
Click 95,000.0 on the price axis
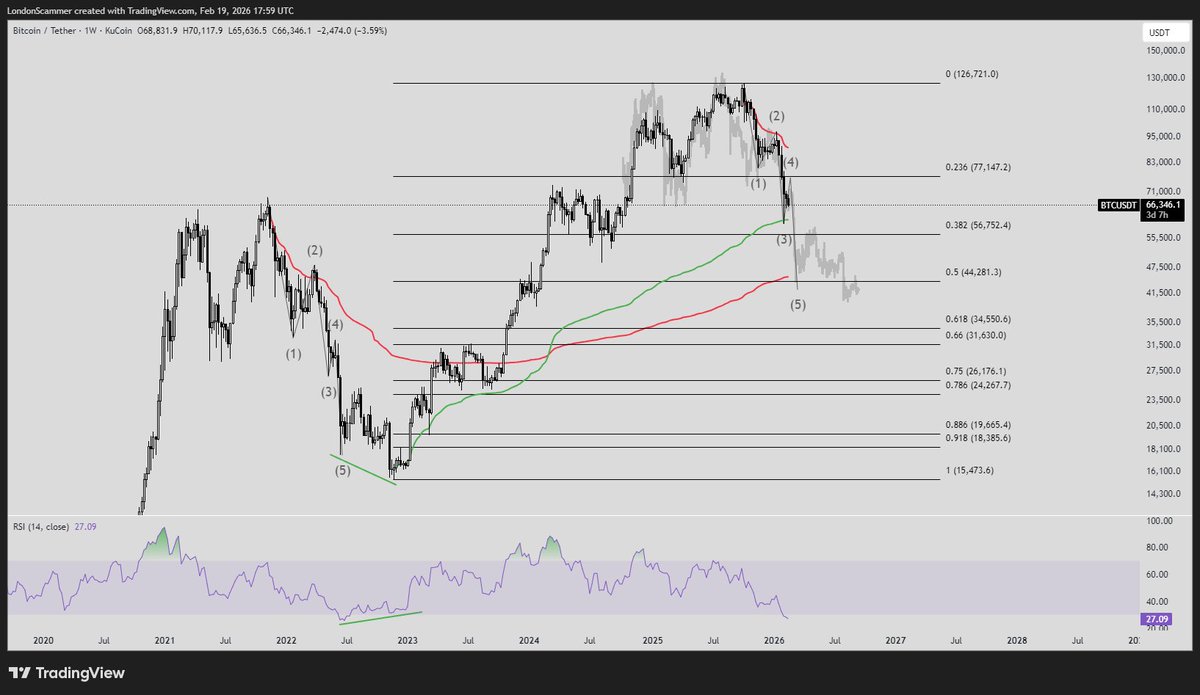(1165, 136)
